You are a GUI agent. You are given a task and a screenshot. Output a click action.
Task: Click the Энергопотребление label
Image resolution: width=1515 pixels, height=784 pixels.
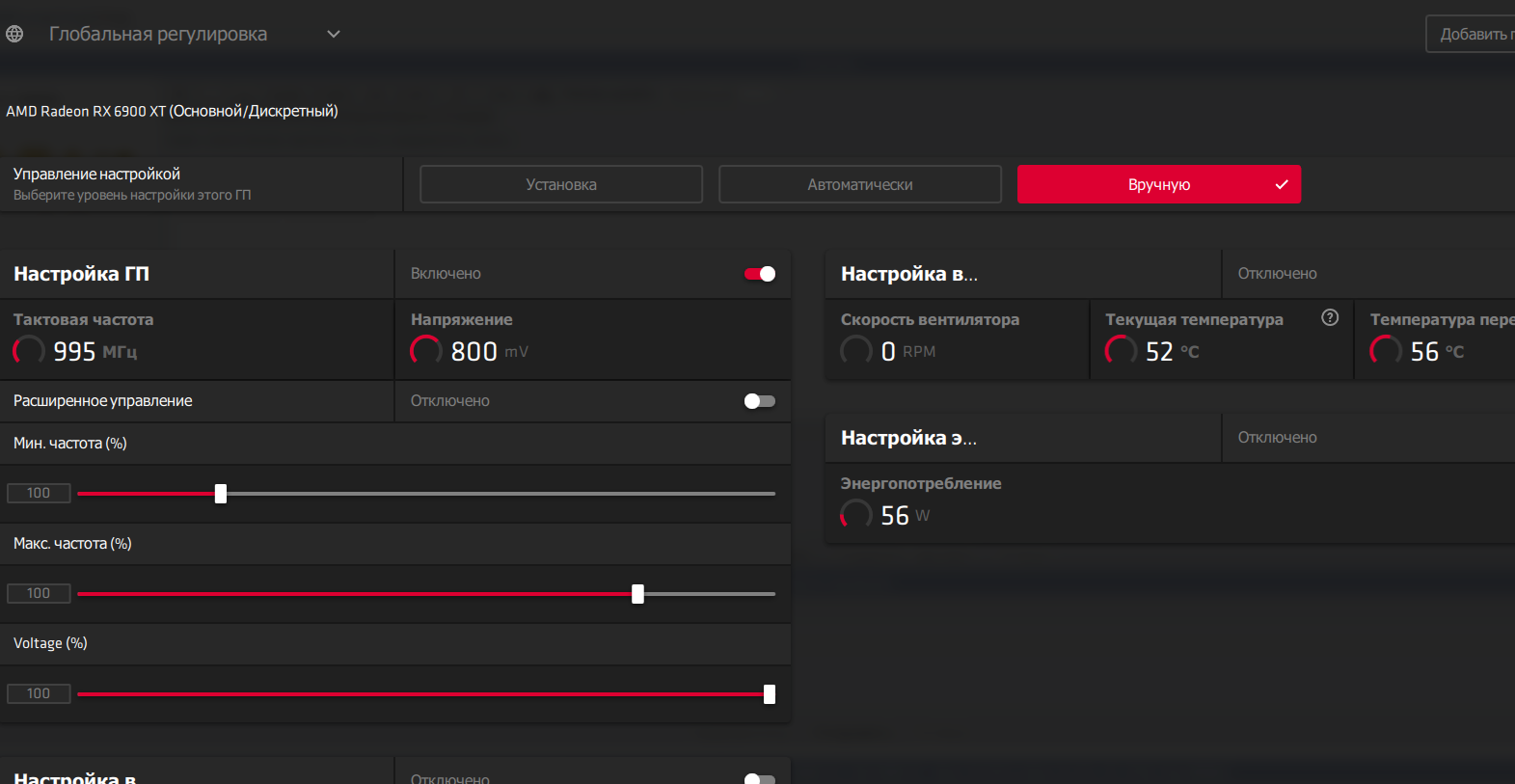(x=921, y=483)
